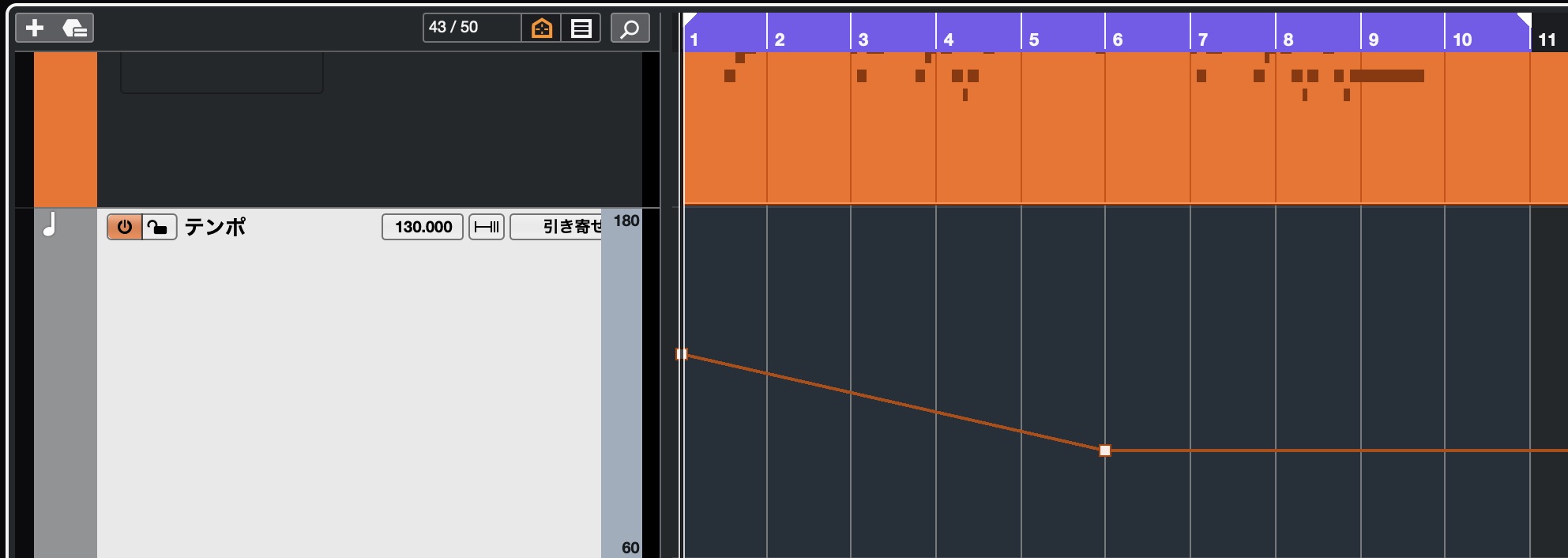The height and width of the screenshot is (558, 1568).
Task: Open the 引き寄せ dropdown on tempo track
Action: click(x=557, y=227)
